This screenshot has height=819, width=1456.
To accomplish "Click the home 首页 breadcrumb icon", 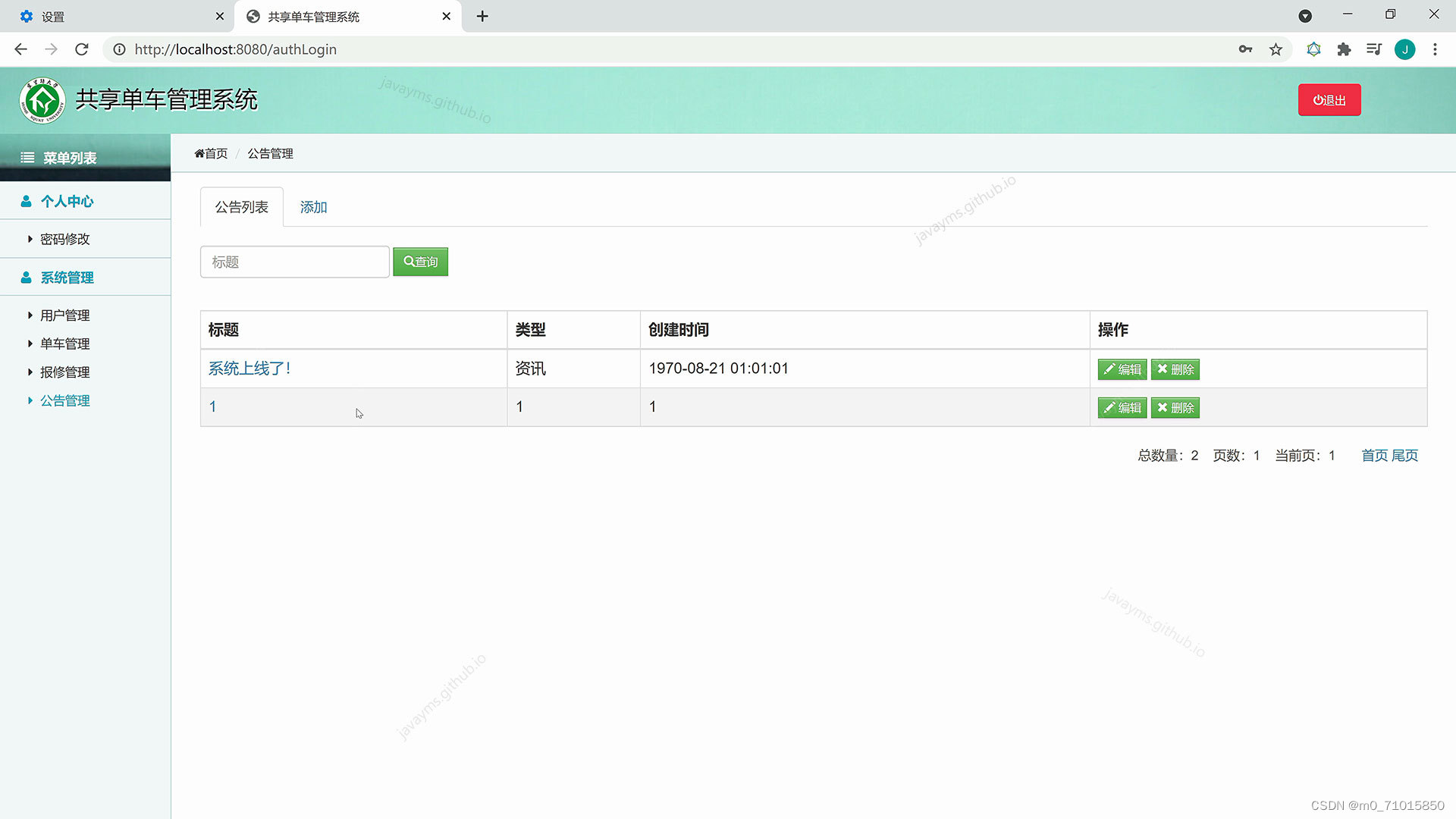I will tap(200, 153).
